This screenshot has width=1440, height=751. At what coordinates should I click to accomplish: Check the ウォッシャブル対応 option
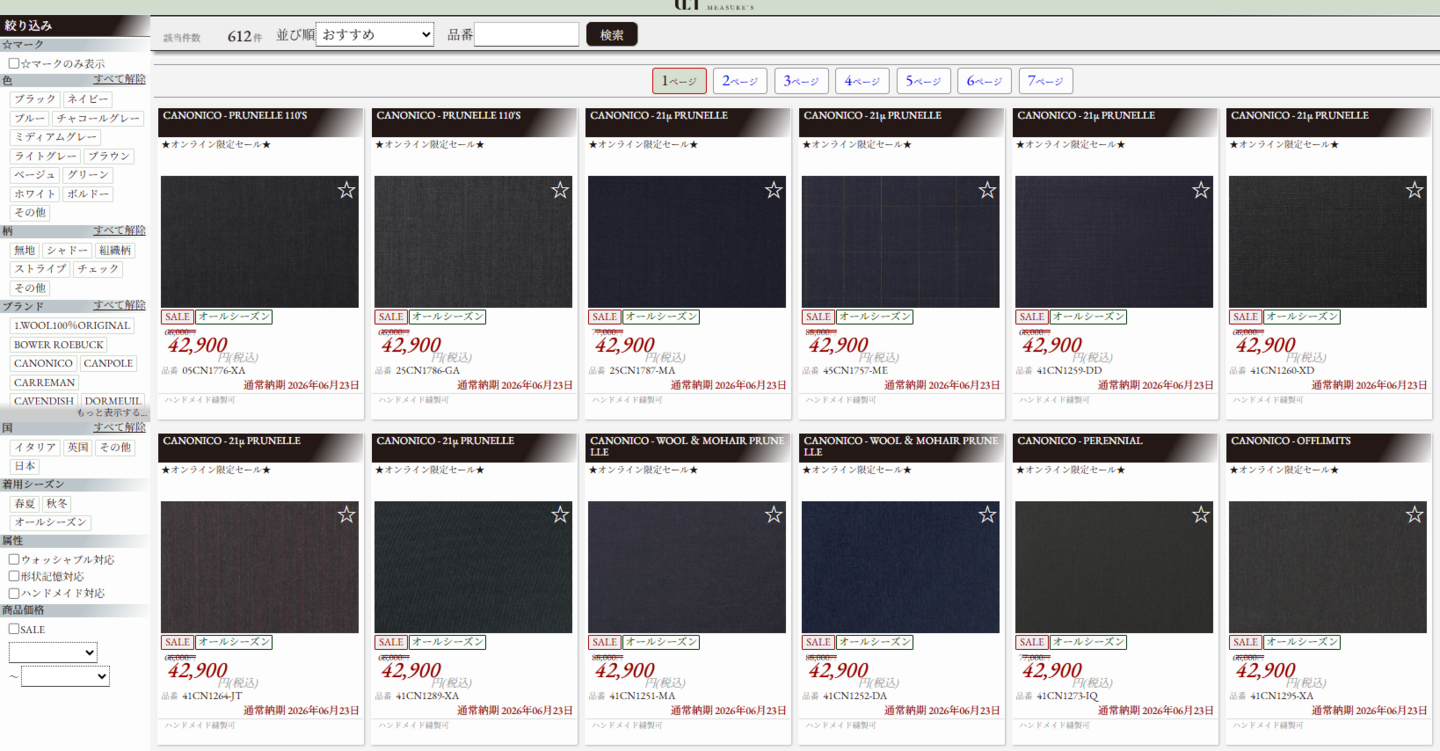point(14,560)
